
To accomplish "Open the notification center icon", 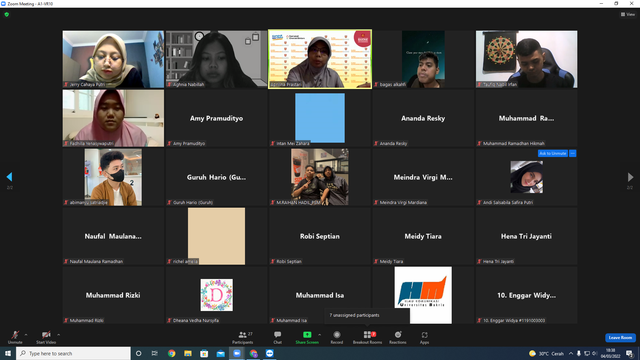I will tap(629, 353).
